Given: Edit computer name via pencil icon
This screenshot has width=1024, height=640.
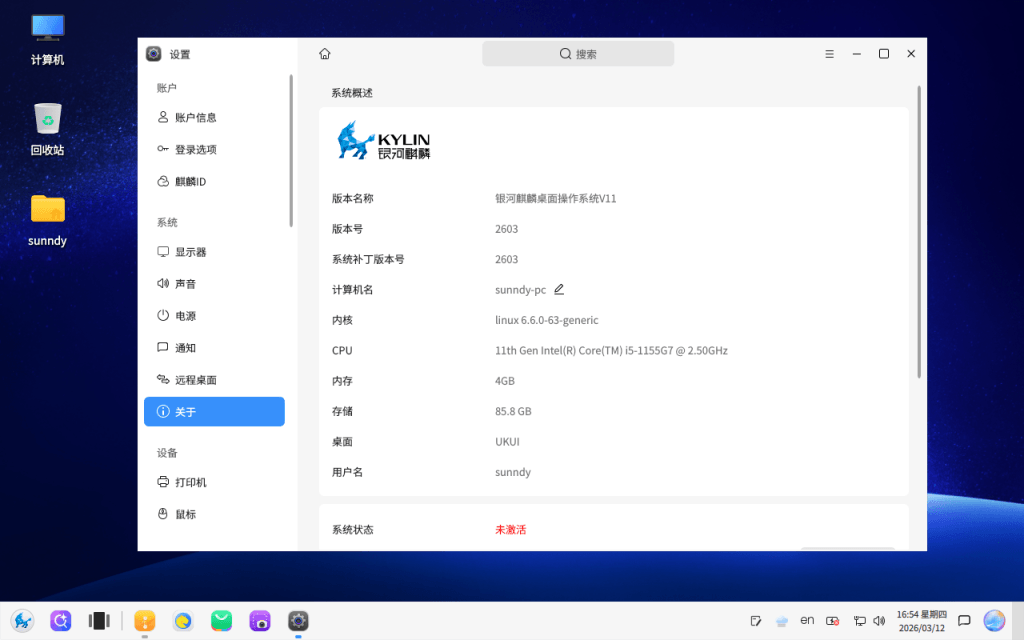Looking at the screenshot, I should tap(559, 289).
